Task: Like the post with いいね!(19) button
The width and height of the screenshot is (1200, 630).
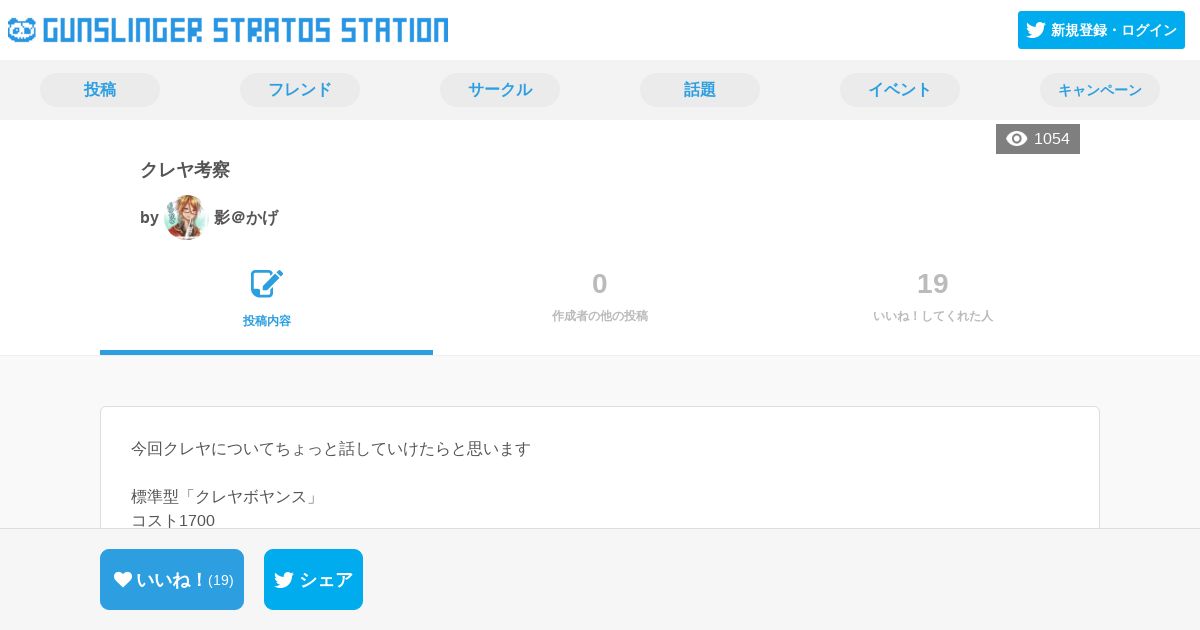Action: [172, 579]
